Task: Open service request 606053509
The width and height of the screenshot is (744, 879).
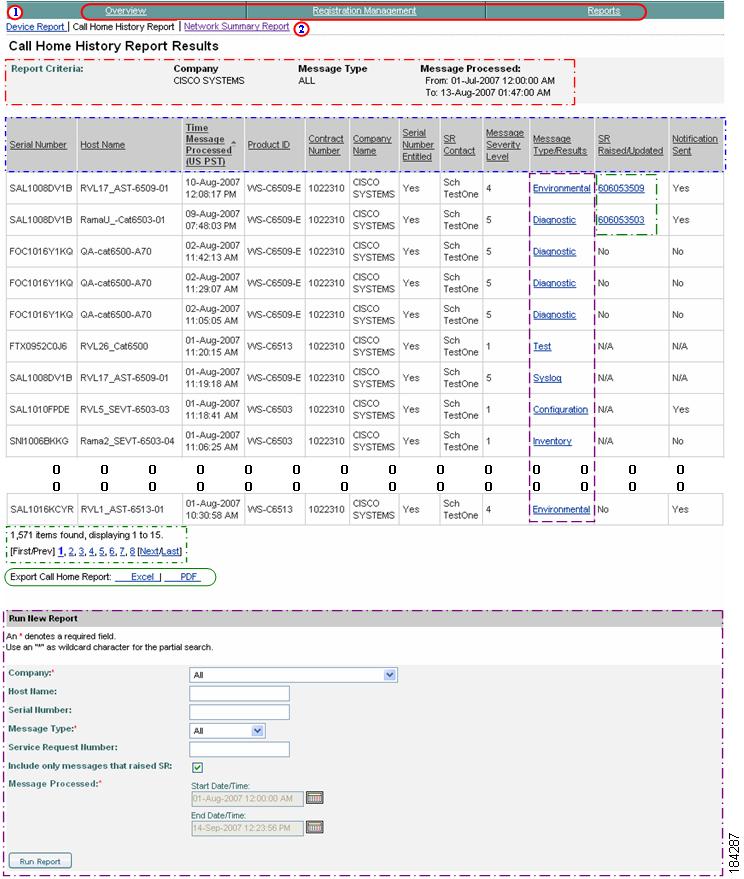Action: pyautogui.click(x=621, y=188)
